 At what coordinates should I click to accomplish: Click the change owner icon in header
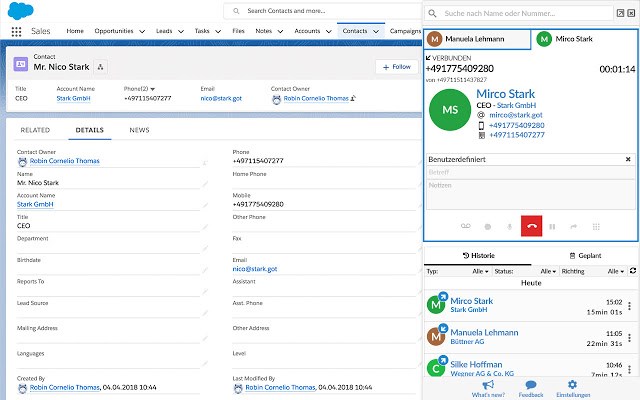pos(353,98)
